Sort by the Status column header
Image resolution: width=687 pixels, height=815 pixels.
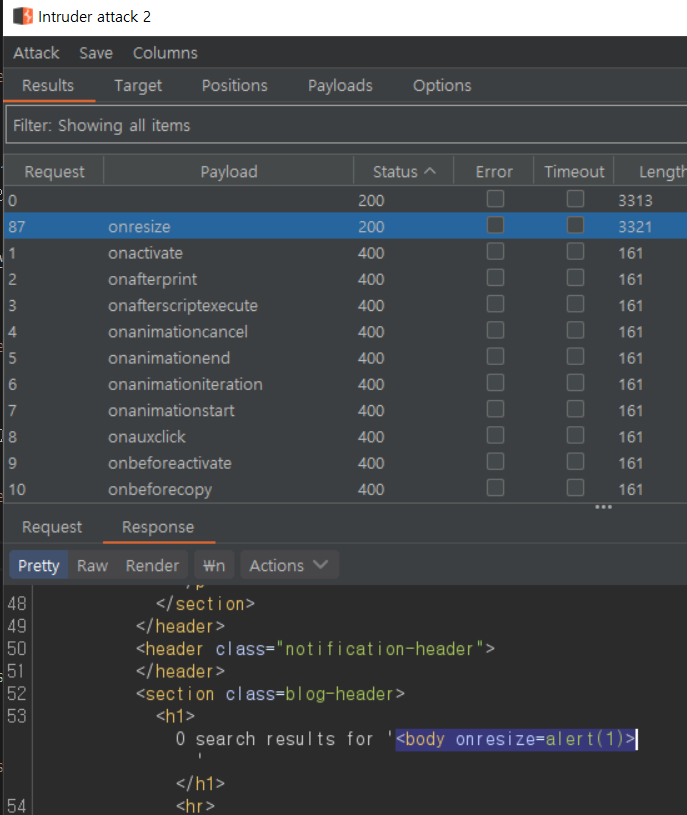coord(404,172)
